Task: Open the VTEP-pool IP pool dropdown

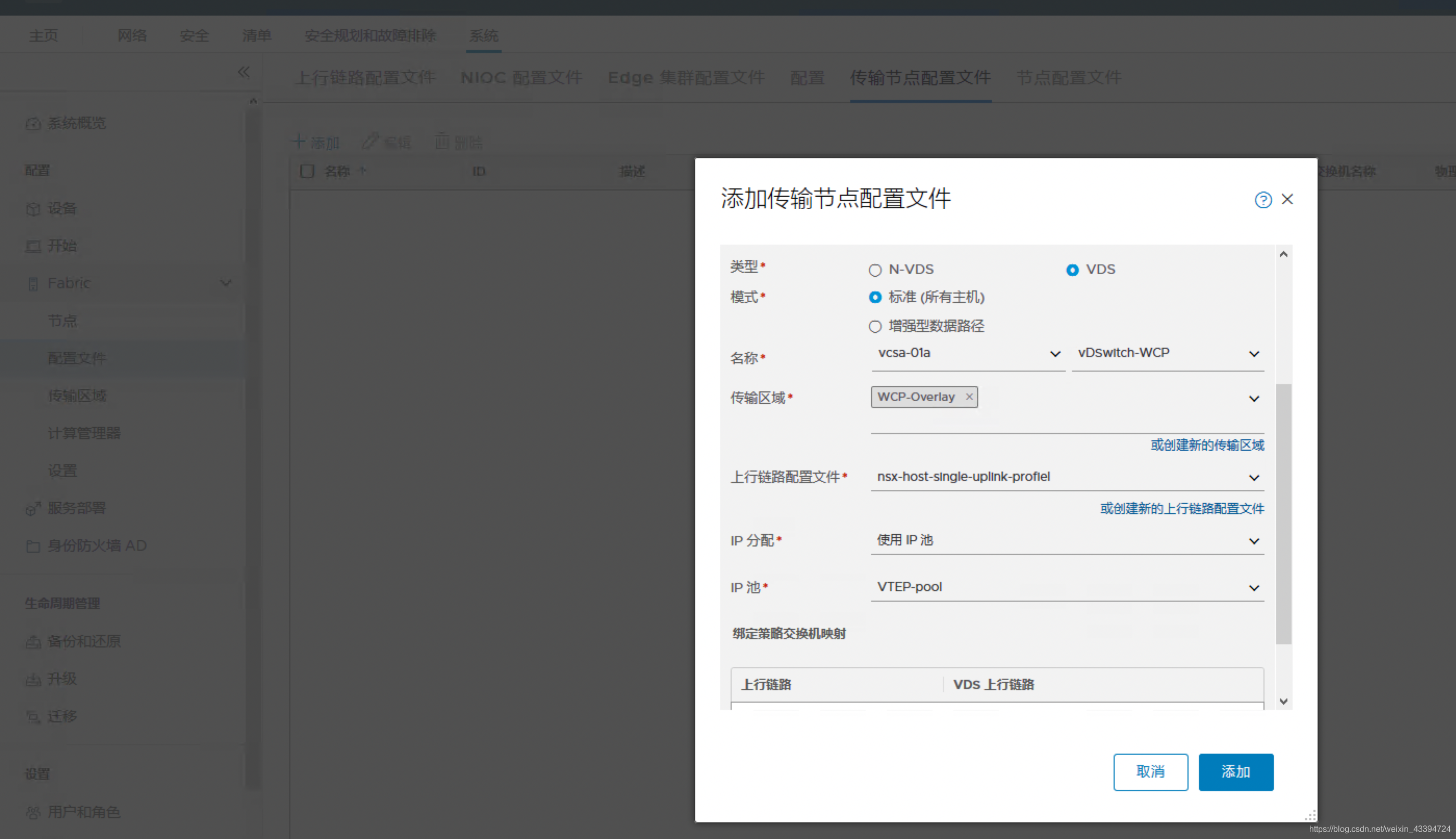Action: tap(1067, 587)
